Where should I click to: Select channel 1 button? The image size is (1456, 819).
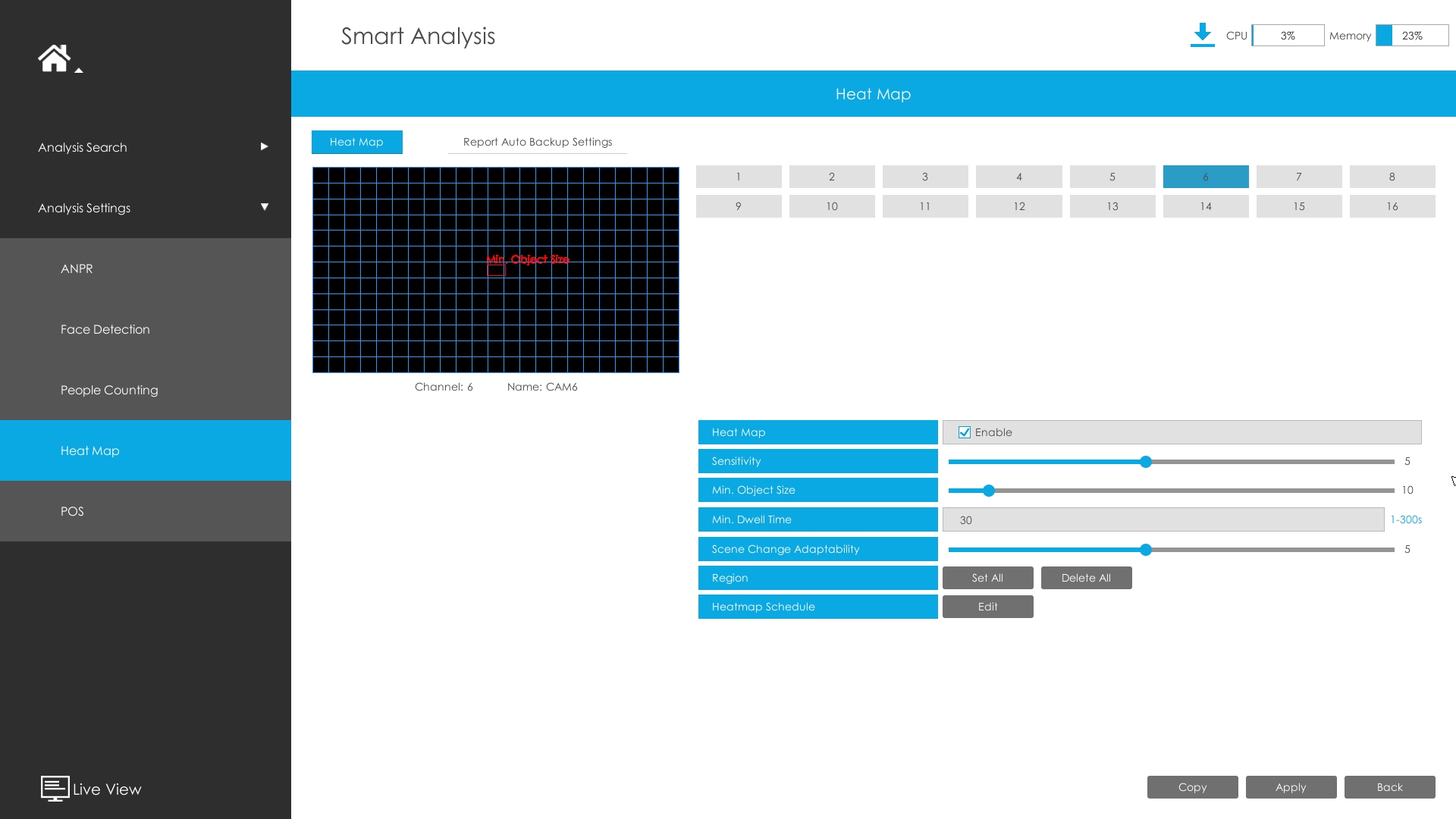[x=739, y=177]
